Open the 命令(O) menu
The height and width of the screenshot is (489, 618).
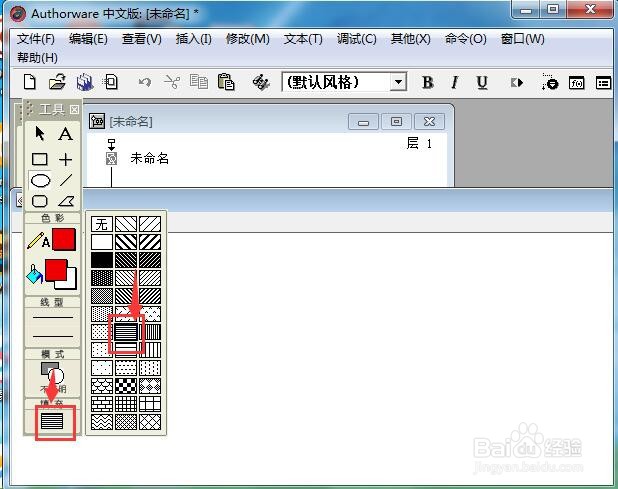tap(465, 39)
